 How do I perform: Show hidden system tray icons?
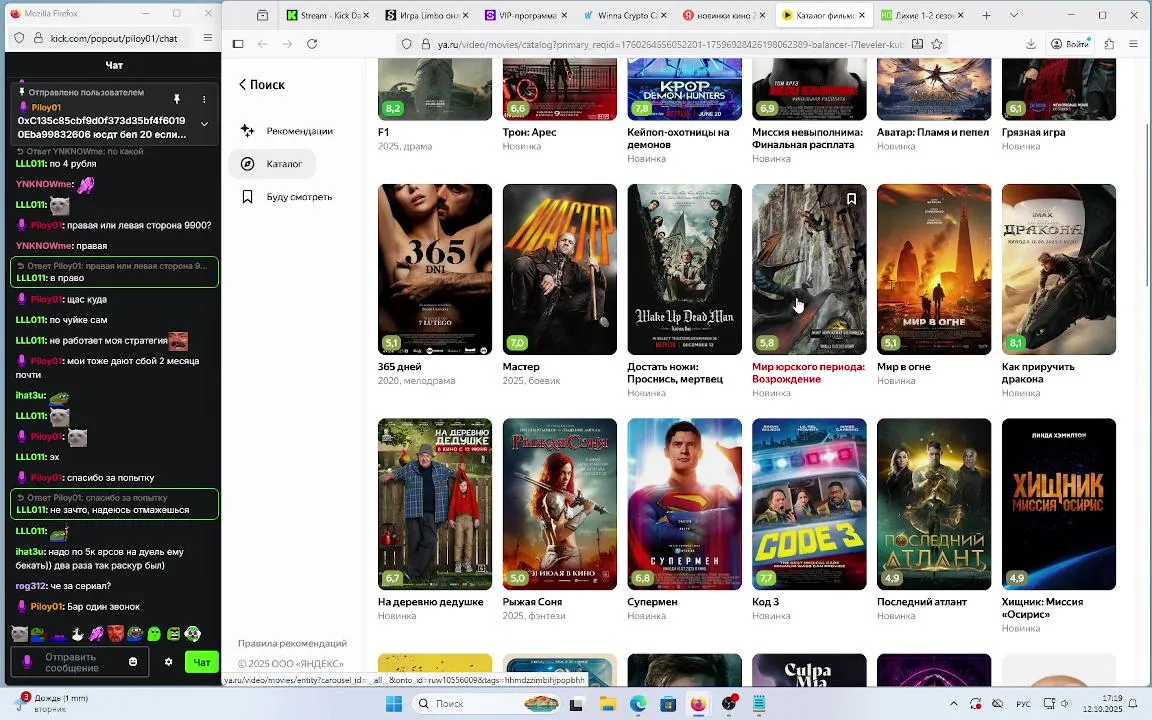pos(954,704)
